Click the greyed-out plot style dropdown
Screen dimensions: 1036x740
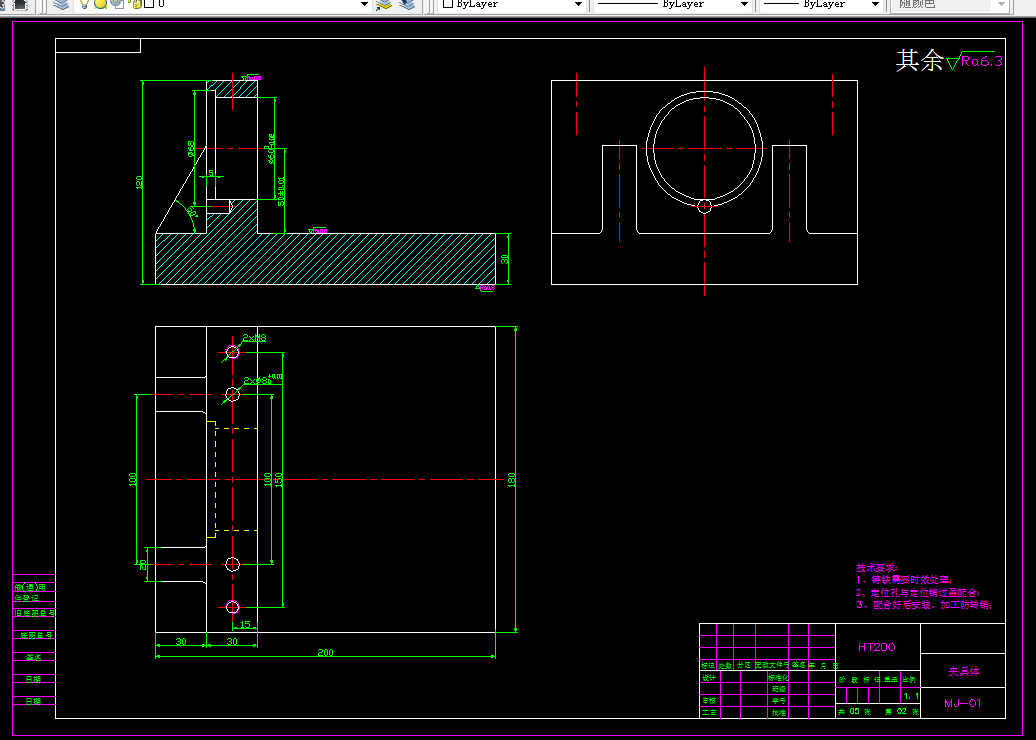[x=948, y=5]
